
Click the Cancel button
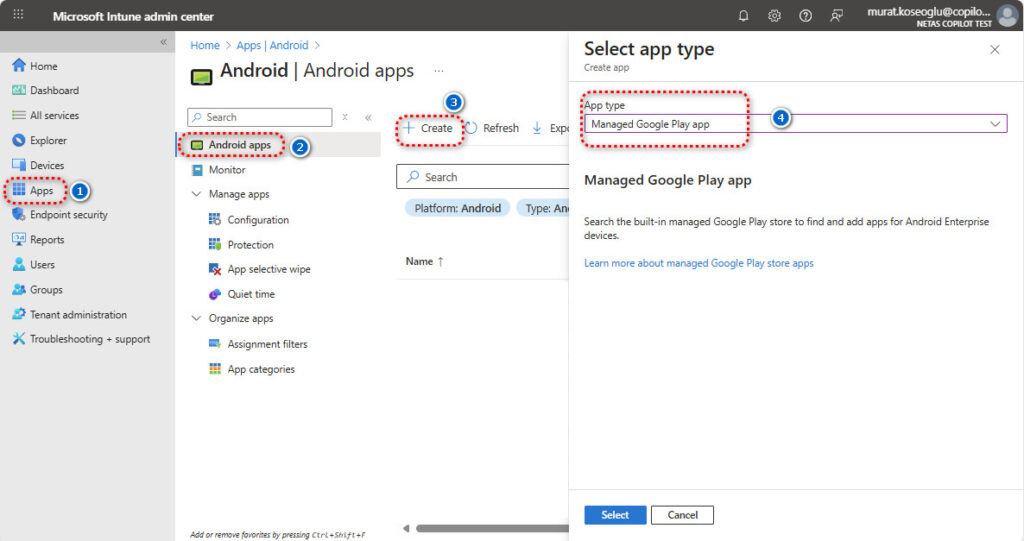(x=682, y=515)
